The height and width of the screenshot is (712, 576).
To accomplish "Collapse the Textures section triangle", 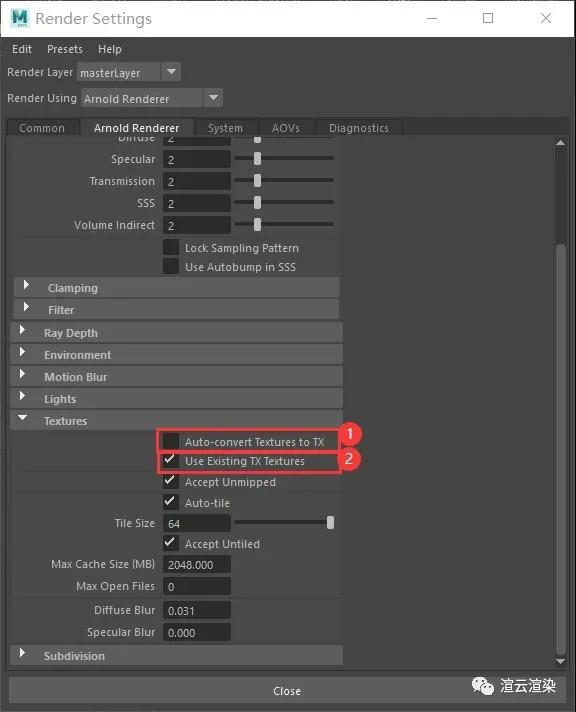I will point(22,417).
